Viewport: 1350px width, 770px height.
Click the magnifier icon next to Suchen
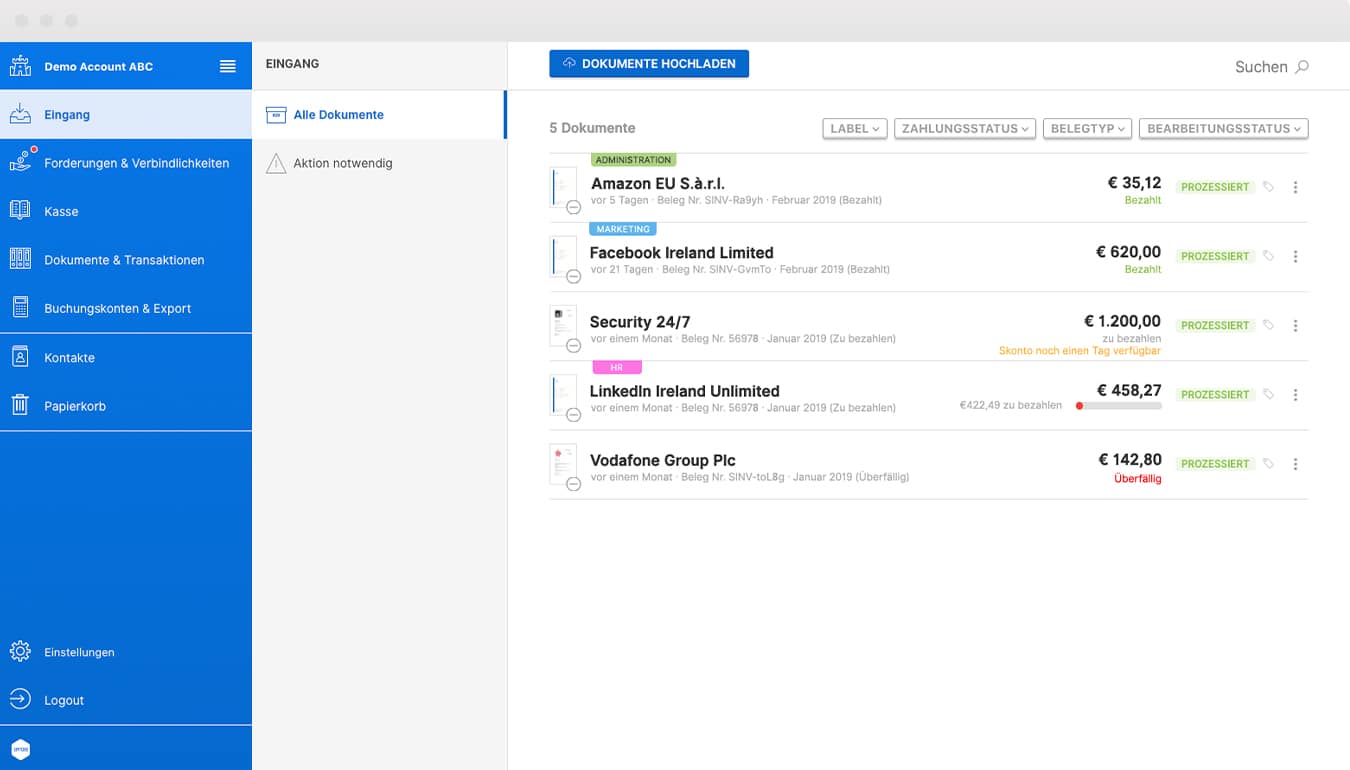click(x=1302, y=67)
